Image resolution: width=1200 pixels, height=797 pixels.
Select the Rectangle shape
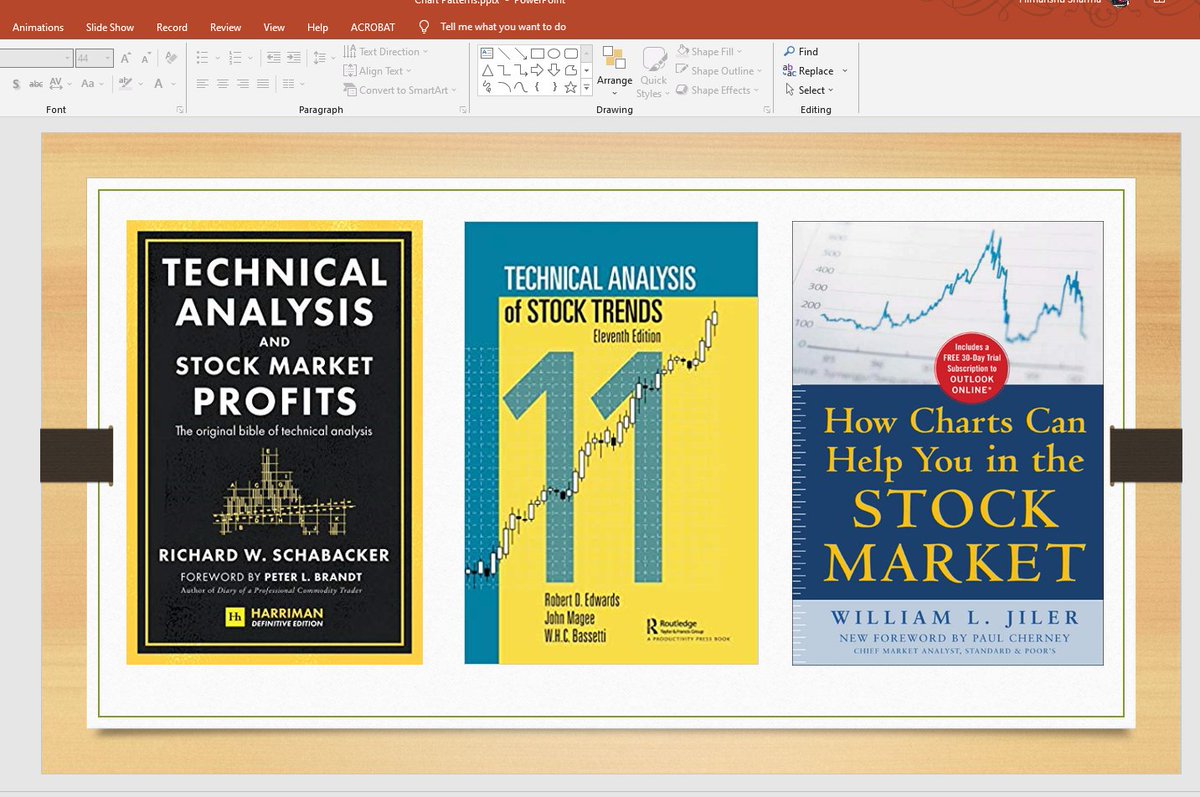coord(537,53)
